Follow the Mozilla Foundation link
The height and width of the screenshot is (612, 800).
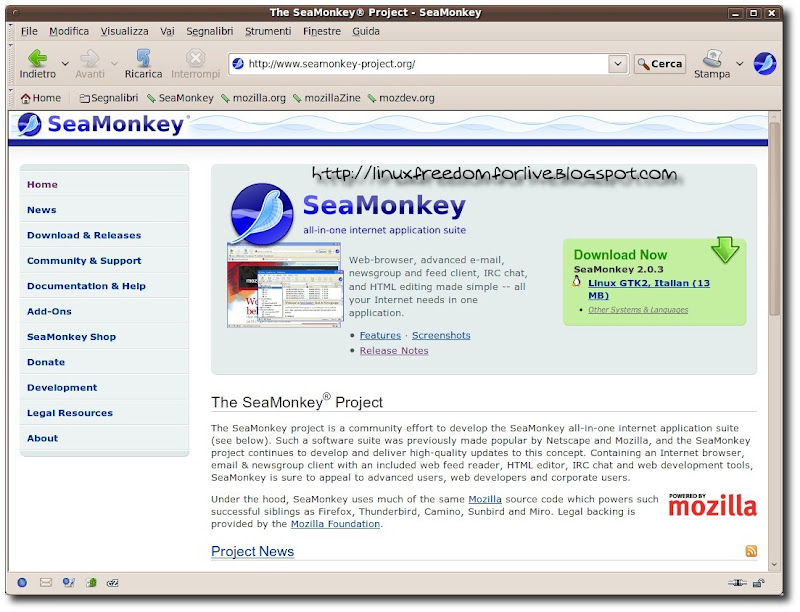335,524
